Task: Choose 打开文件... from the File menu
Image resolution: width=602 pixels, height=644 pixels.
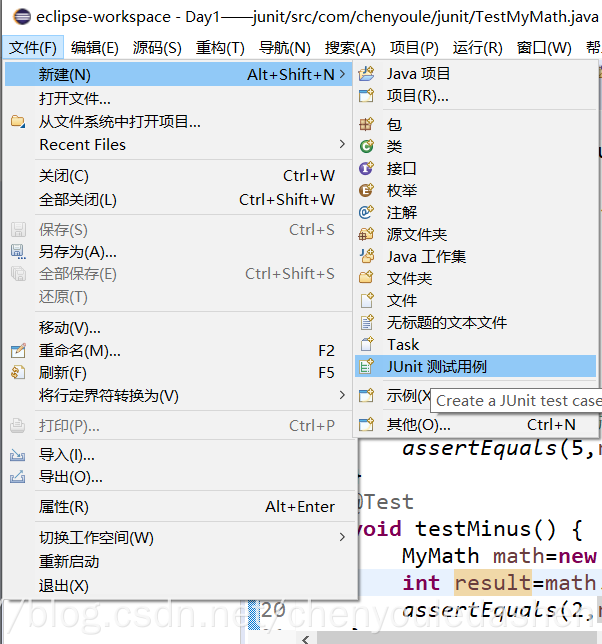Action: [x=179, y=99]
